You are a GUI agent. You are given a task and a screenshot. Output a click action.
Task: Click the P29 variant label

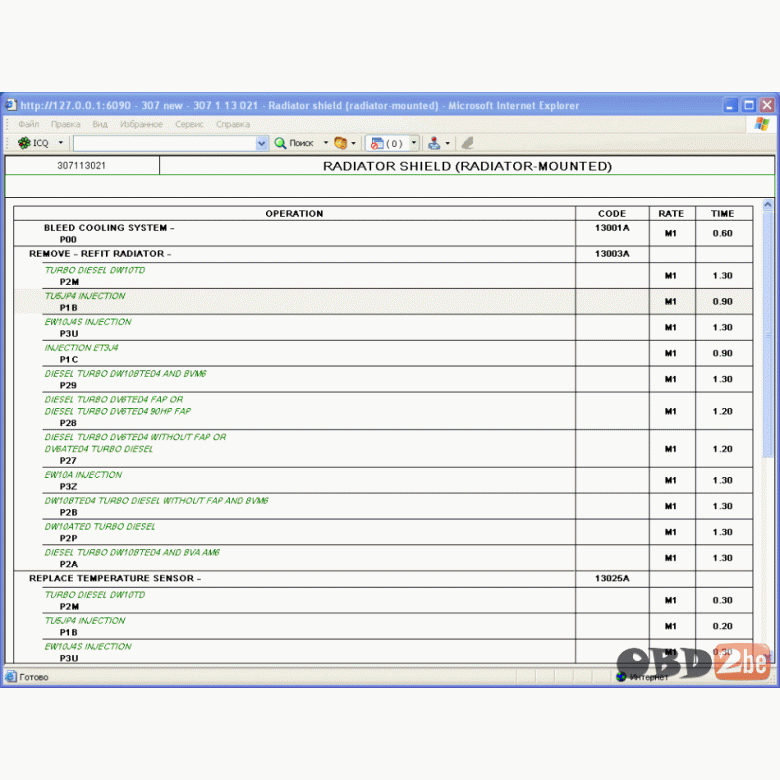coord(68,386)
